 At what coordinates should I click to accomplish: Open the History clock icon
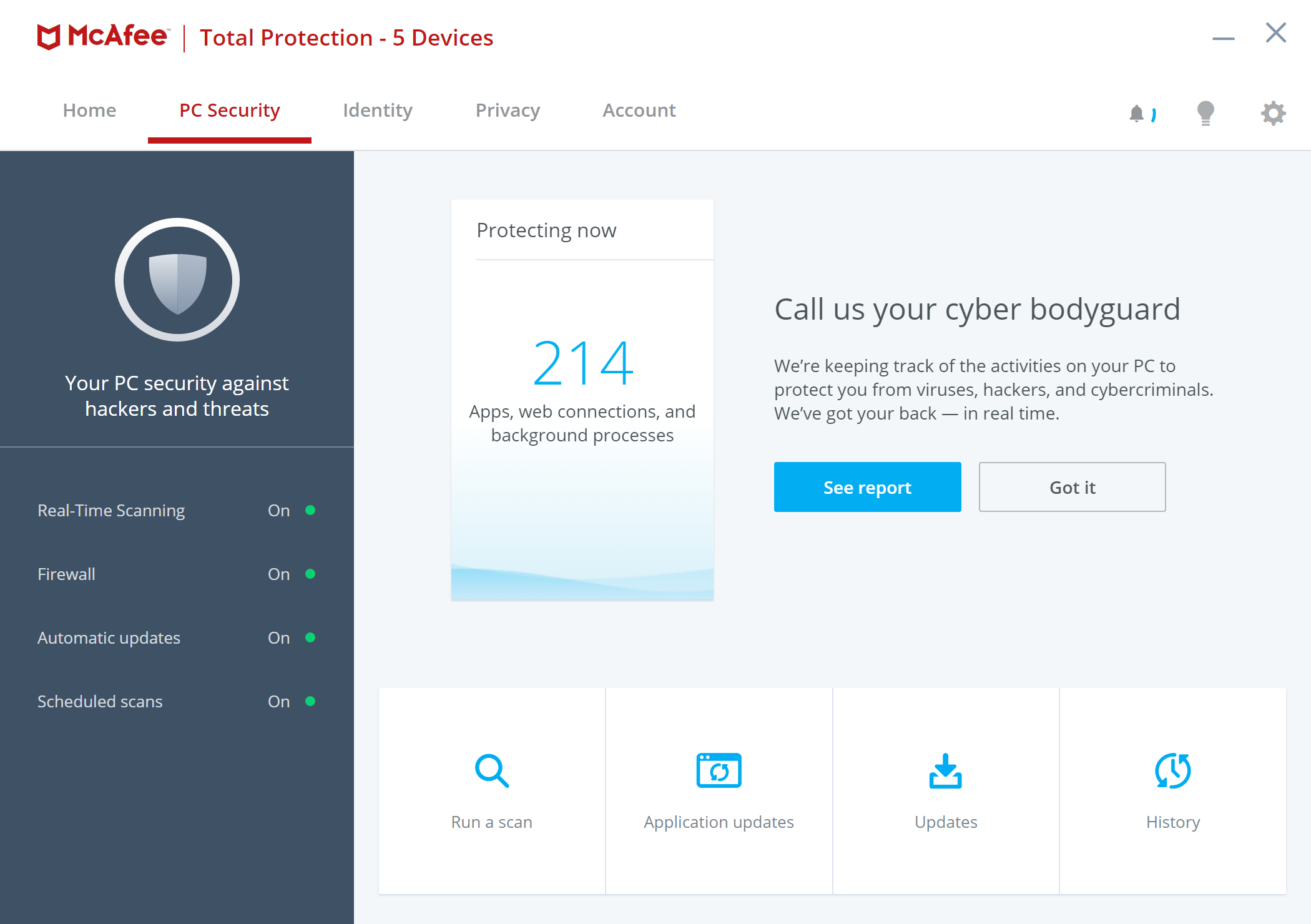pyautogui.click(x=1172, y=771)
